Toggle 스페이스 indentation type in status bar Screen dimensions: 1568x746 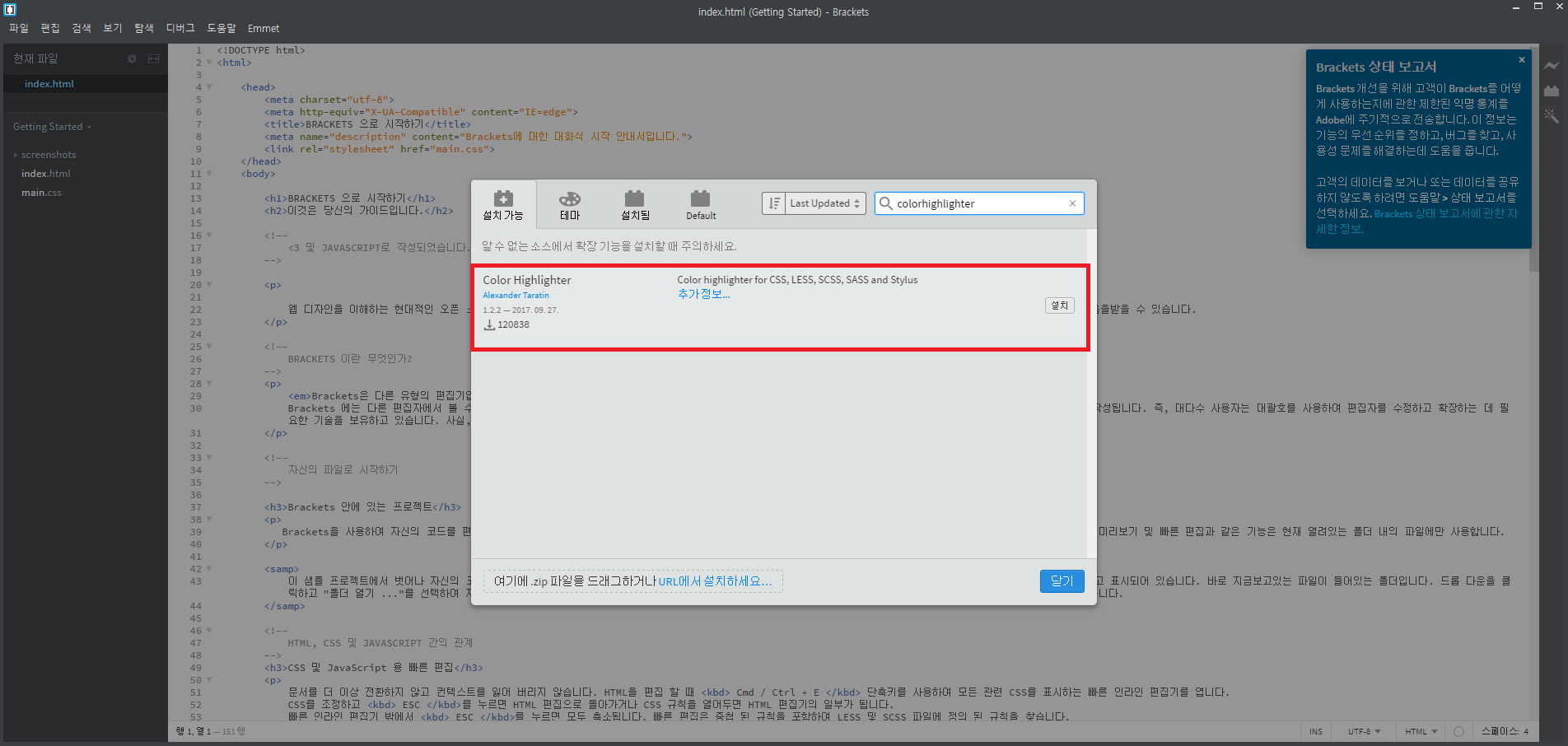pyautogui.click(x=1500, y=731)
